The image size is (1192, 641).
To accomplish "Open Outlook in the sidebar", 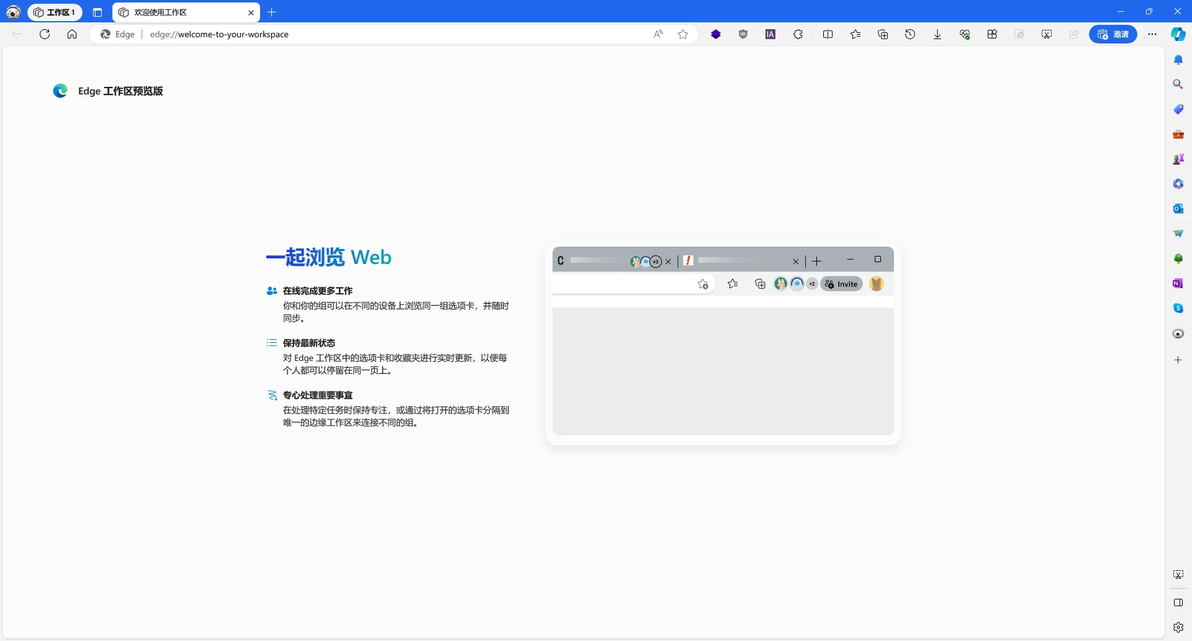I will pyautogui.click(x=1178, y=208).
